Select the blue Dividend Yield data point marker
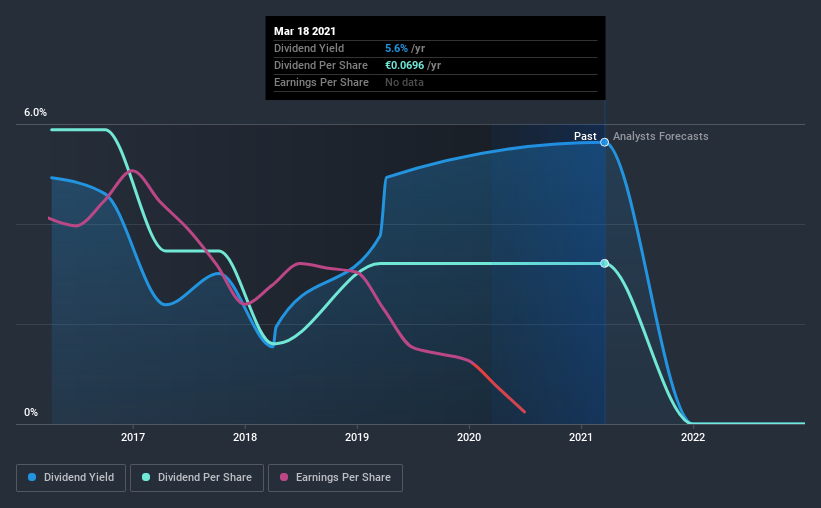 (604, 142)
